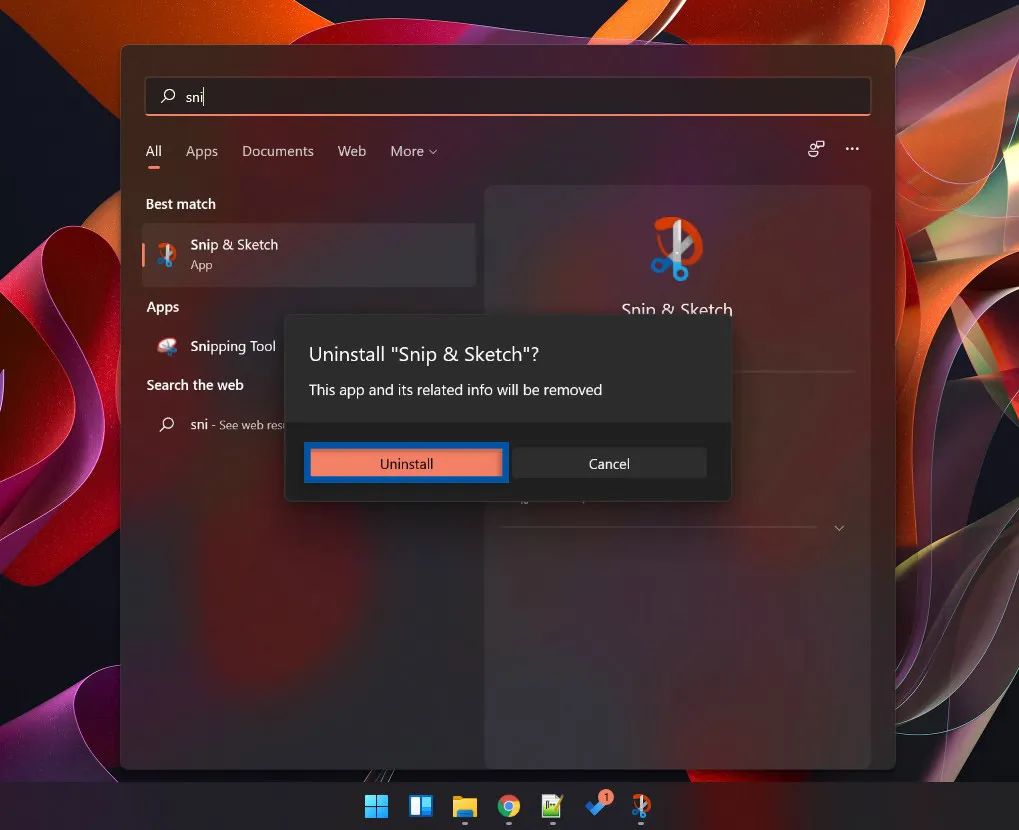Open the Start menu
The image size is (1019, 830).
click(x=376, y=806)
